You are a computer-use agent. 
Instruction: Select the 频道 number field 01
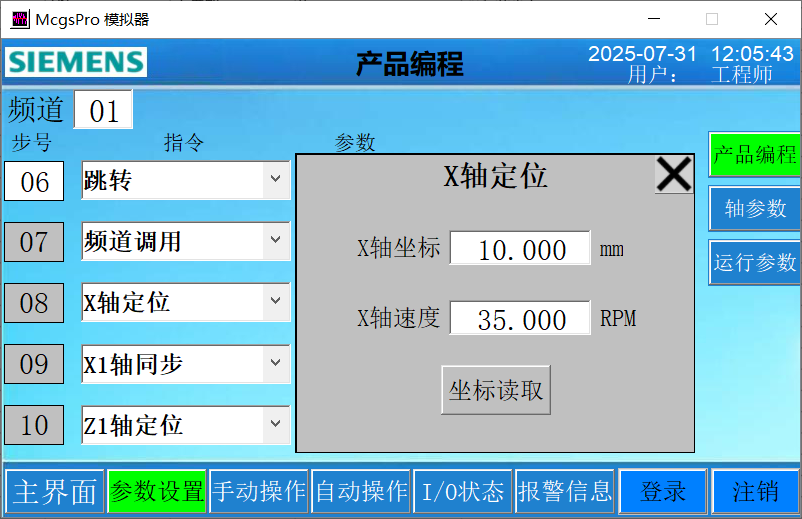(x=103, y=110)
